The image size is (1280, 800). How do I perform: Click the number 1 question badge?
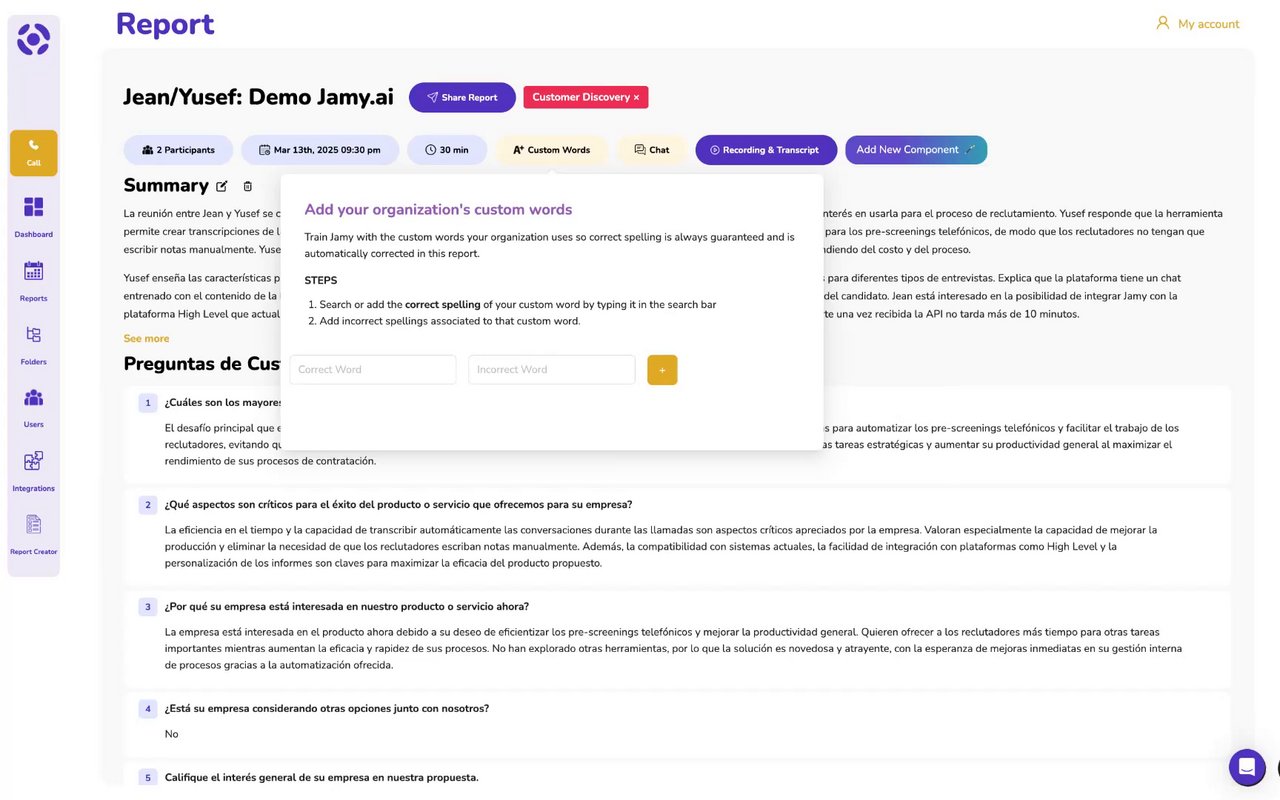(x=148, y=403)
